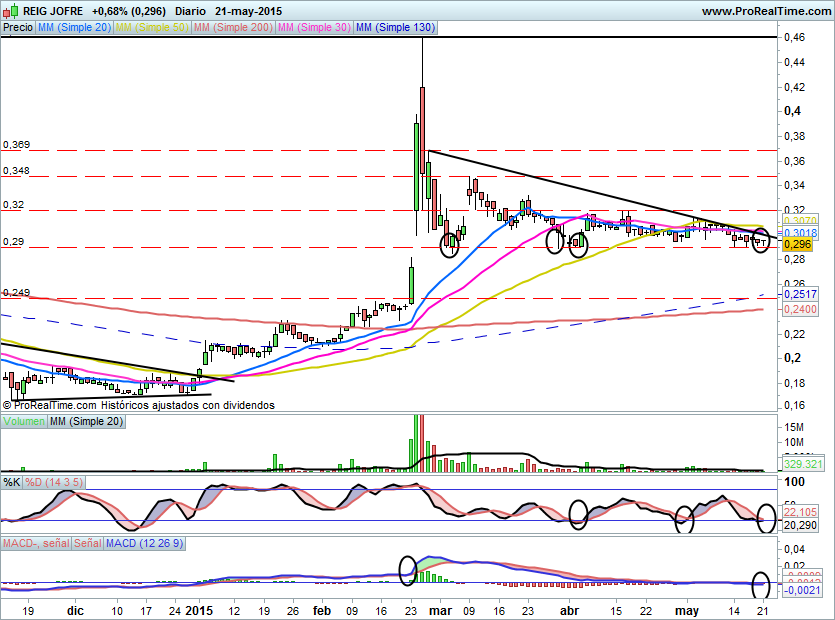The width and height of the screenshot is (835, 620).
Task: Open the MACD-, señal label
Action: (36, 543)
